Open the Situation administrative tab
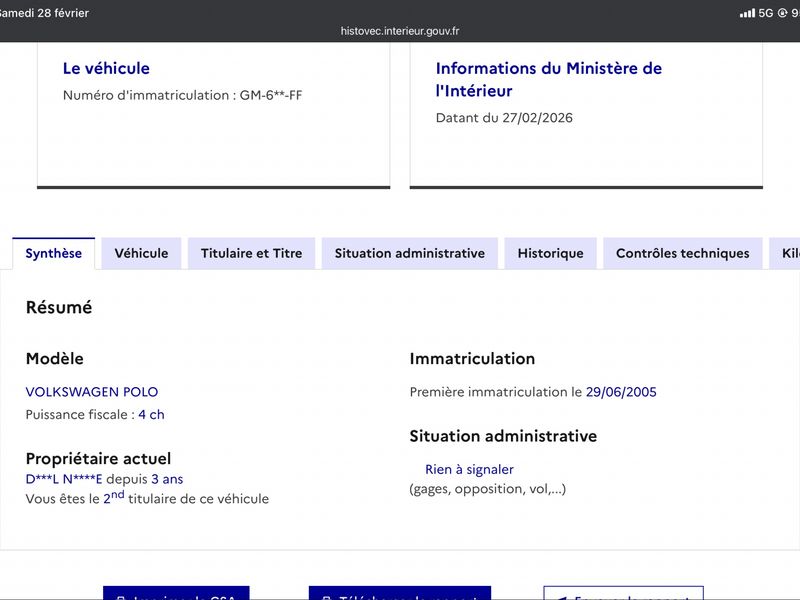This screenshot has height=600, width=800. [409, 253]
